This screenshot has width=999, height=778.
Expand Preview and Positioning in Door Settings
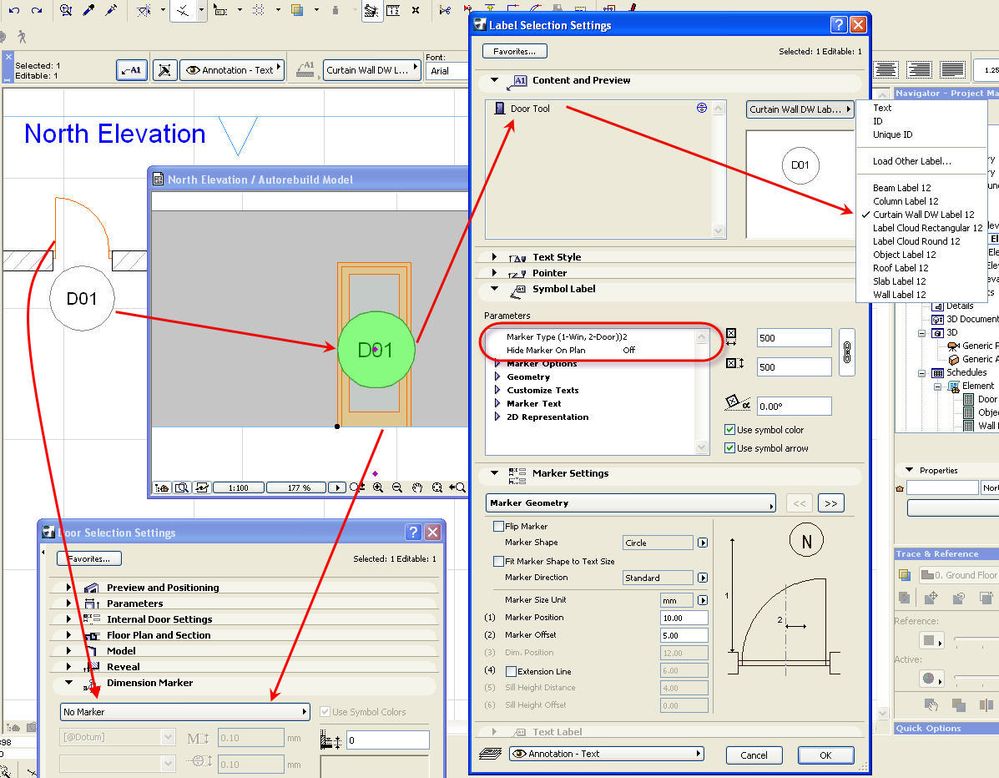[69, 587]
